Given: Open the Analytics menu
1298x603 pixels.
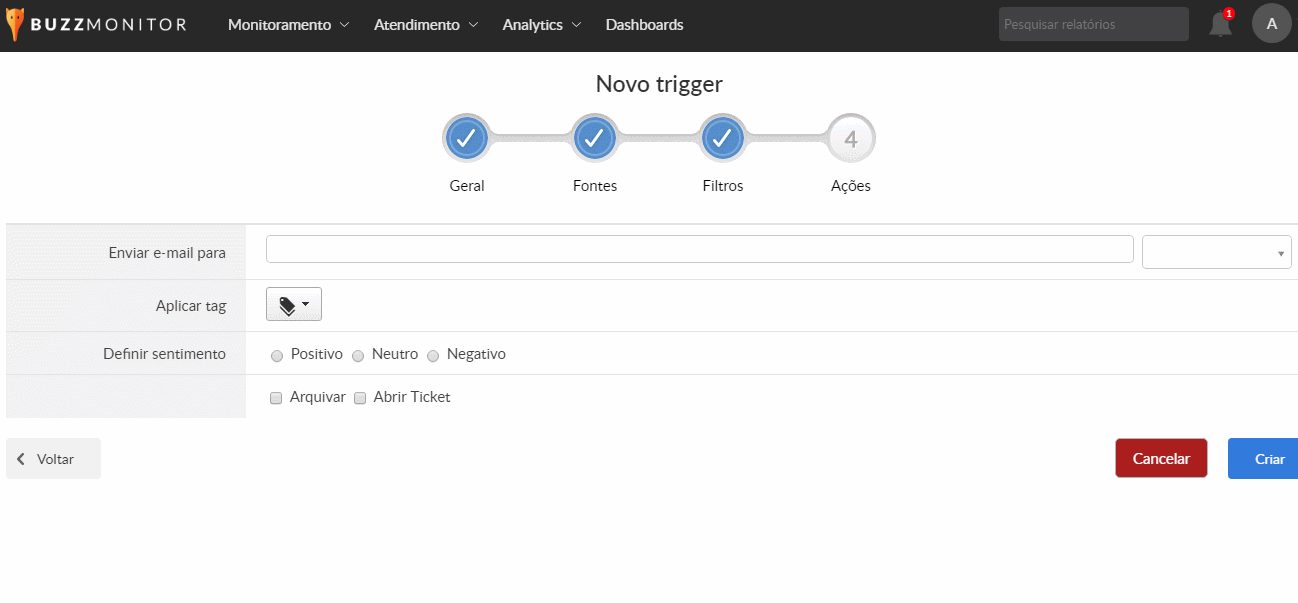Looking at the screenshot, I should 542,25.
